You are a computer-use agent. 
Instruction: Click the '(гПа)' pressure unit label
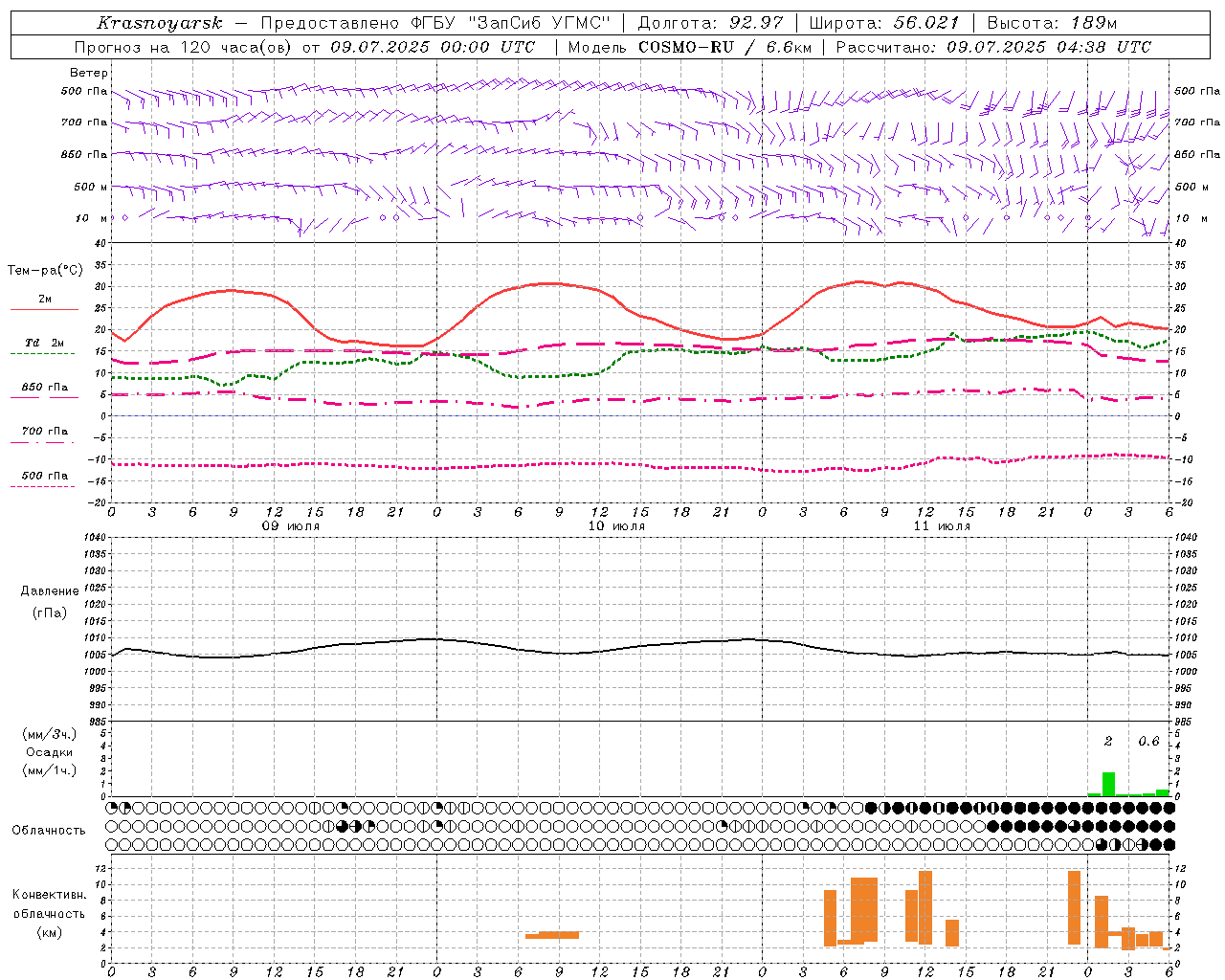point(50,612)
